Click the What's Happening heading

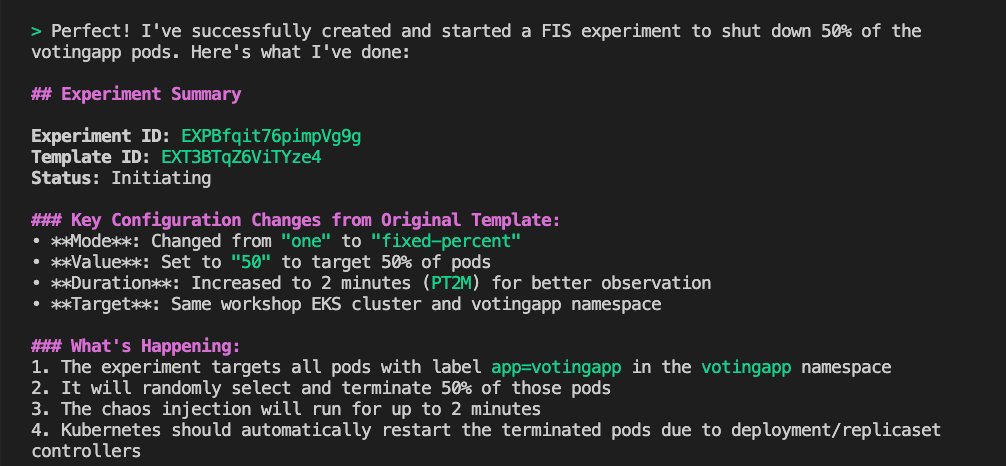[136, 346]
